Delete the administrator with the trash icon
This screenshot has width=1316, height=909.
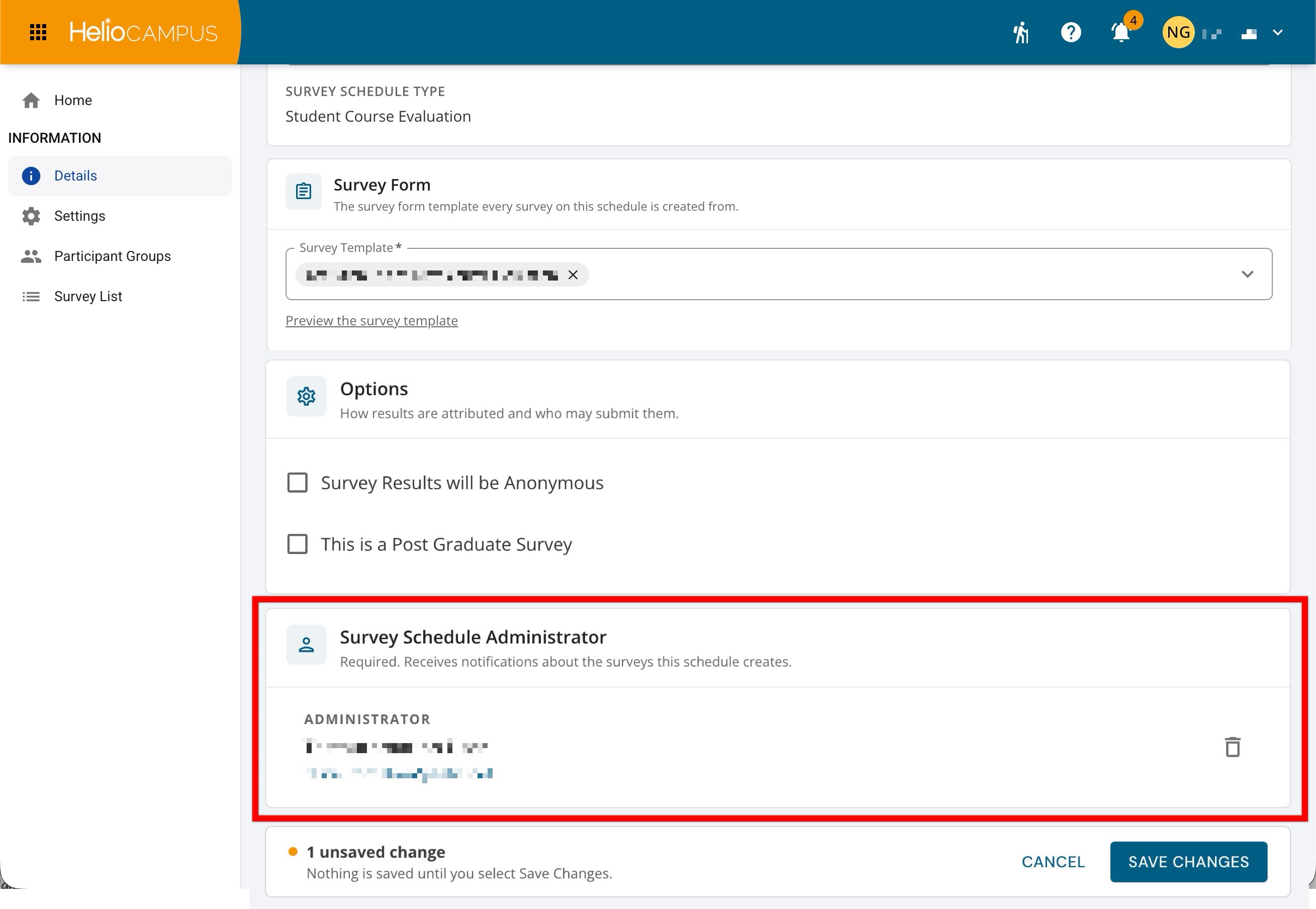pos(1233,747)
